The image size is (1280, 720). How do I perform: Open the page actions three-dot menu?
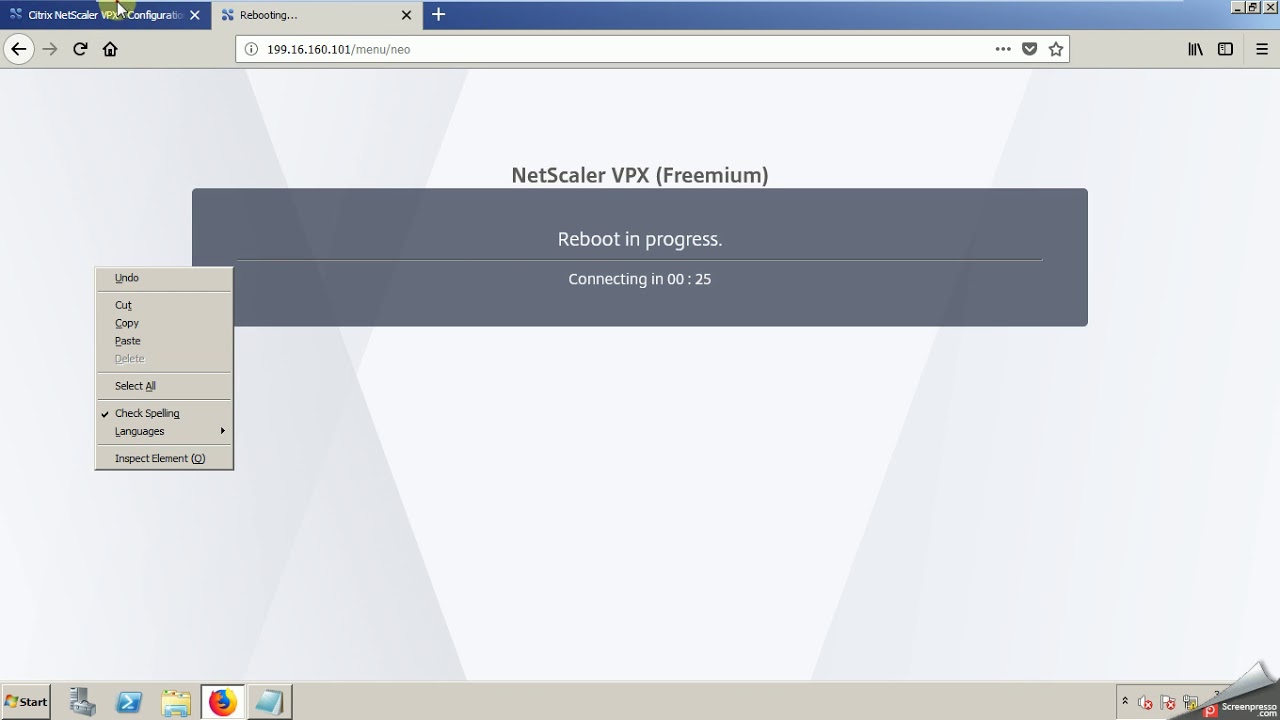1003,49
